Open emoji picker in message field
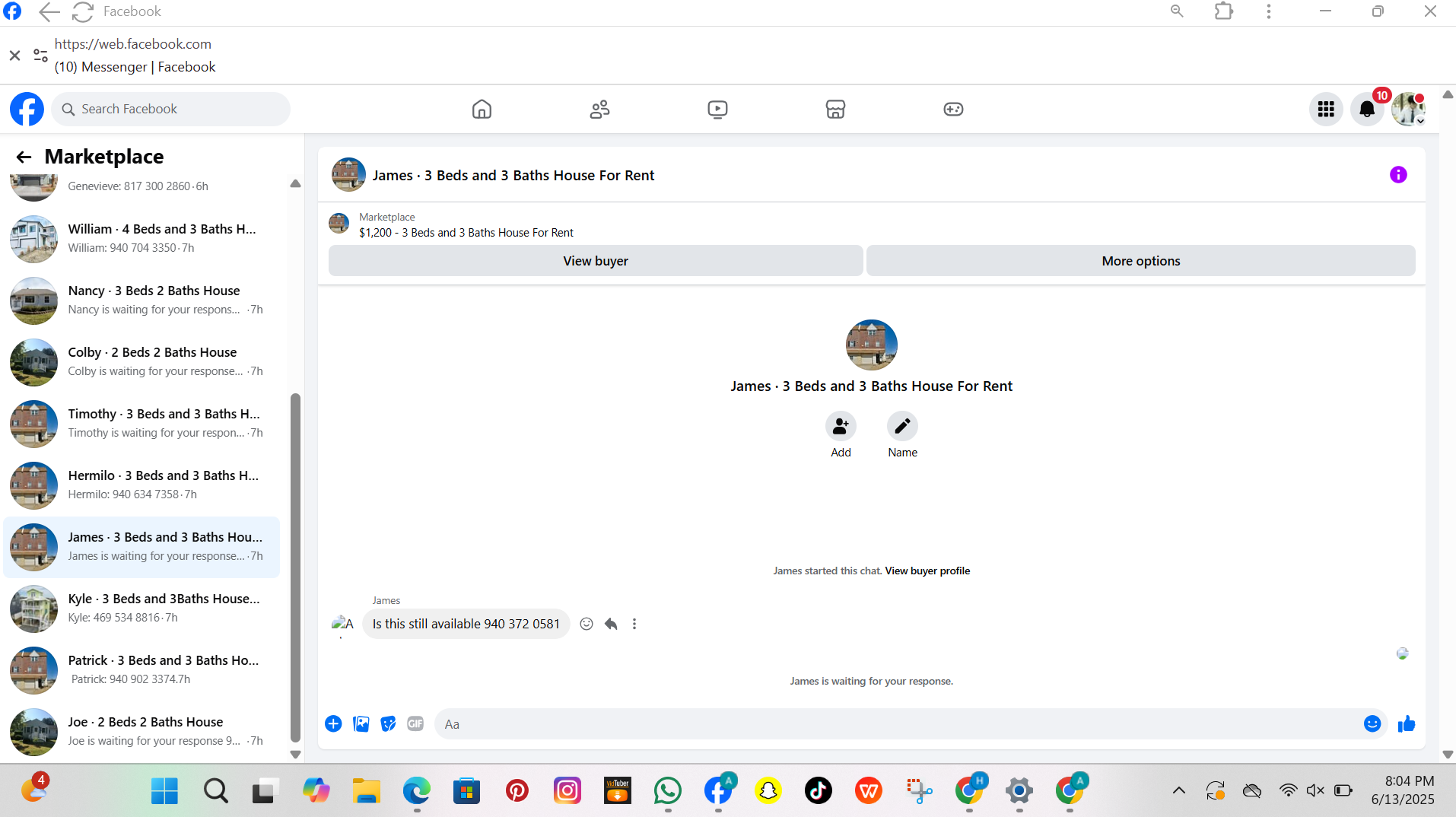This screenshot has height=817, width=1456. tap(1372, 723)
